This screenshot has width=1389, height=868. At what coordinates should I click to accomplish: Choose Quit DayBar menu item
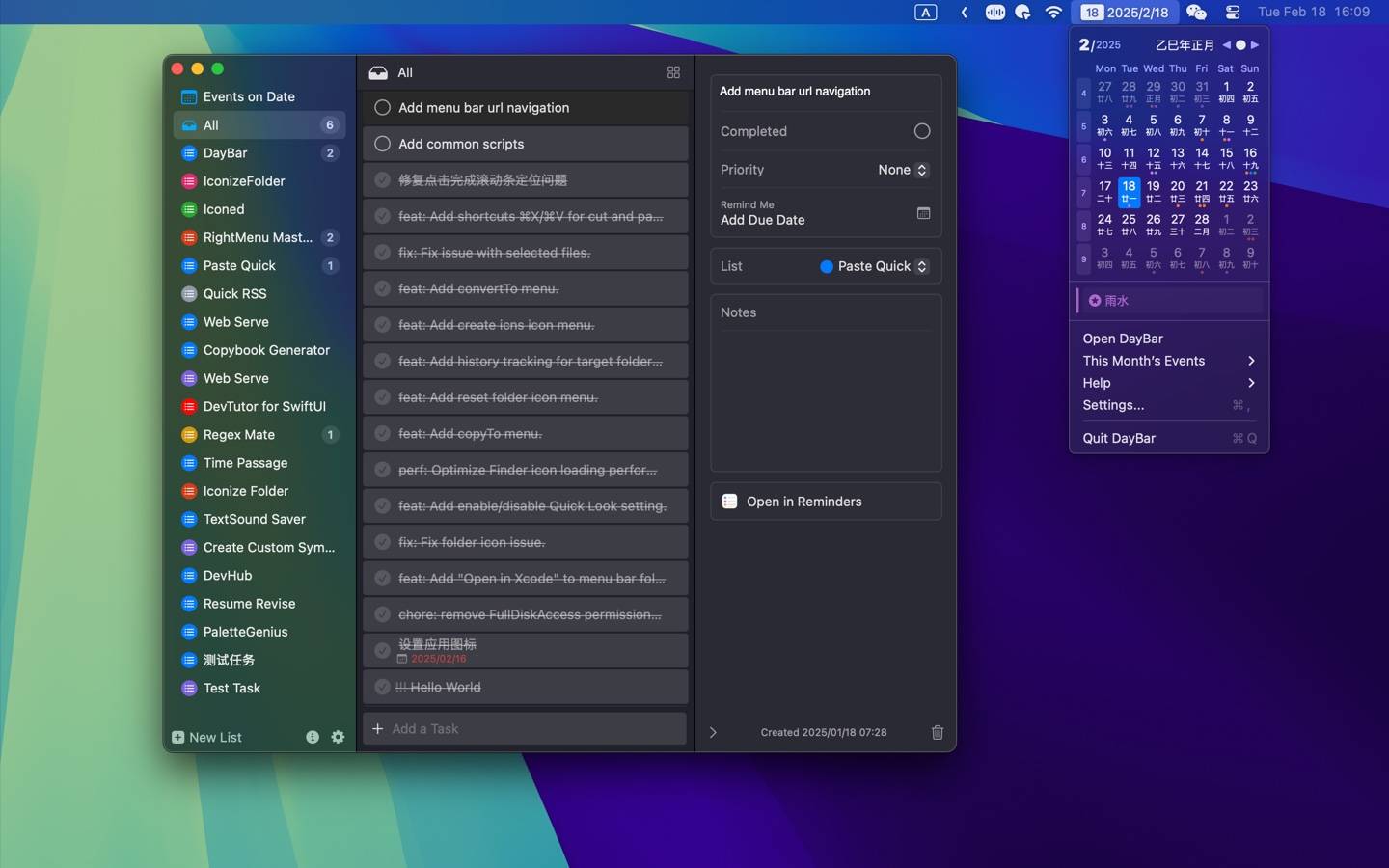pos(1169,438)
